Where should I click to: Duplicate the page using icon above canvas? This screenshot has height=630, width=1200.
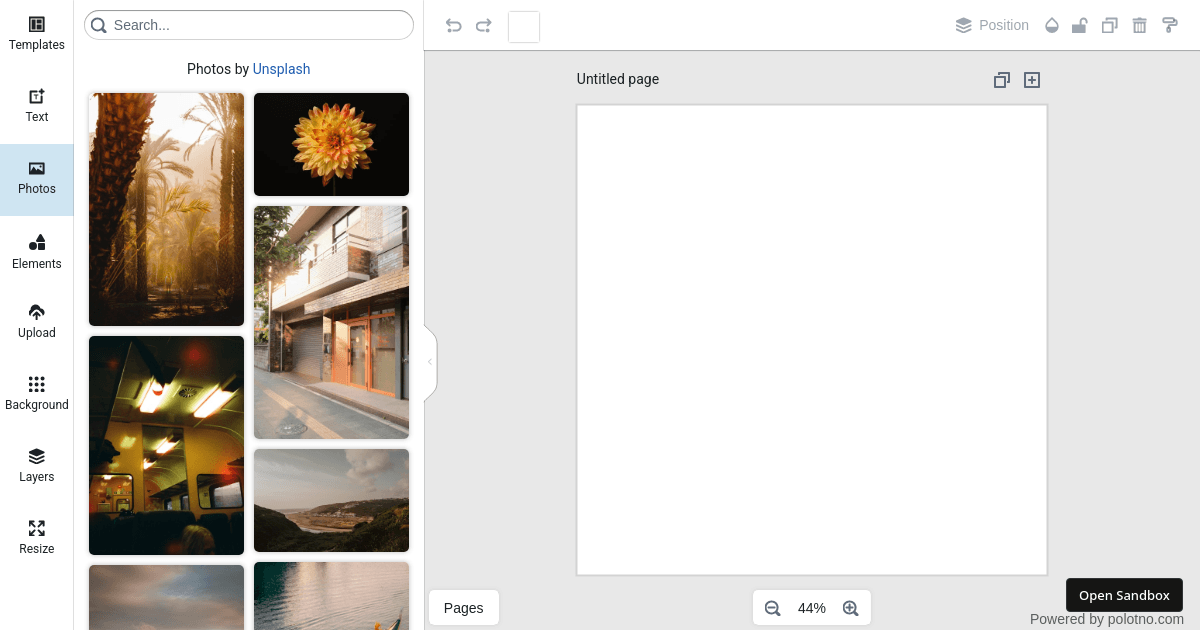pyautogui.click(x=1002, y=80)
